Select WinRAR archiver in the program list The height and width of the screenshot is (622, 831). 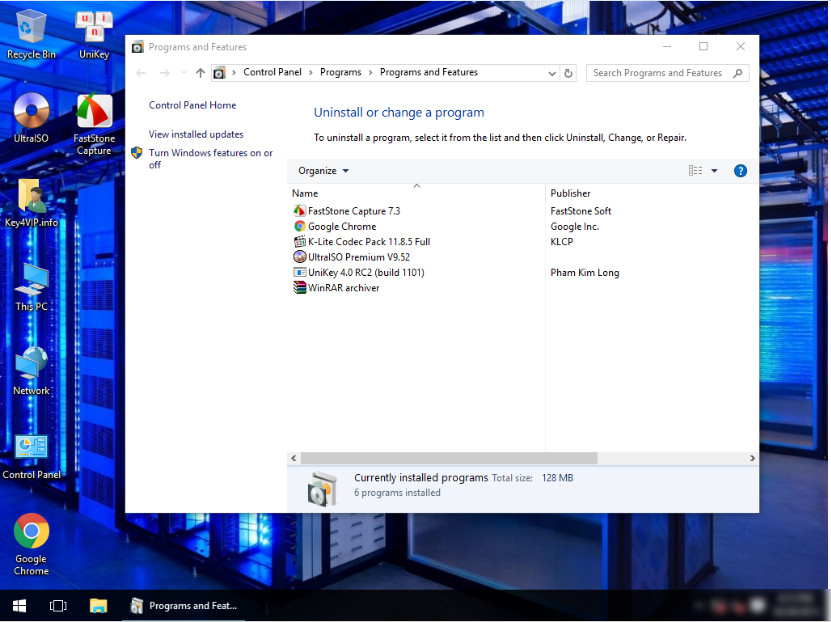click(x=343, y=288)
